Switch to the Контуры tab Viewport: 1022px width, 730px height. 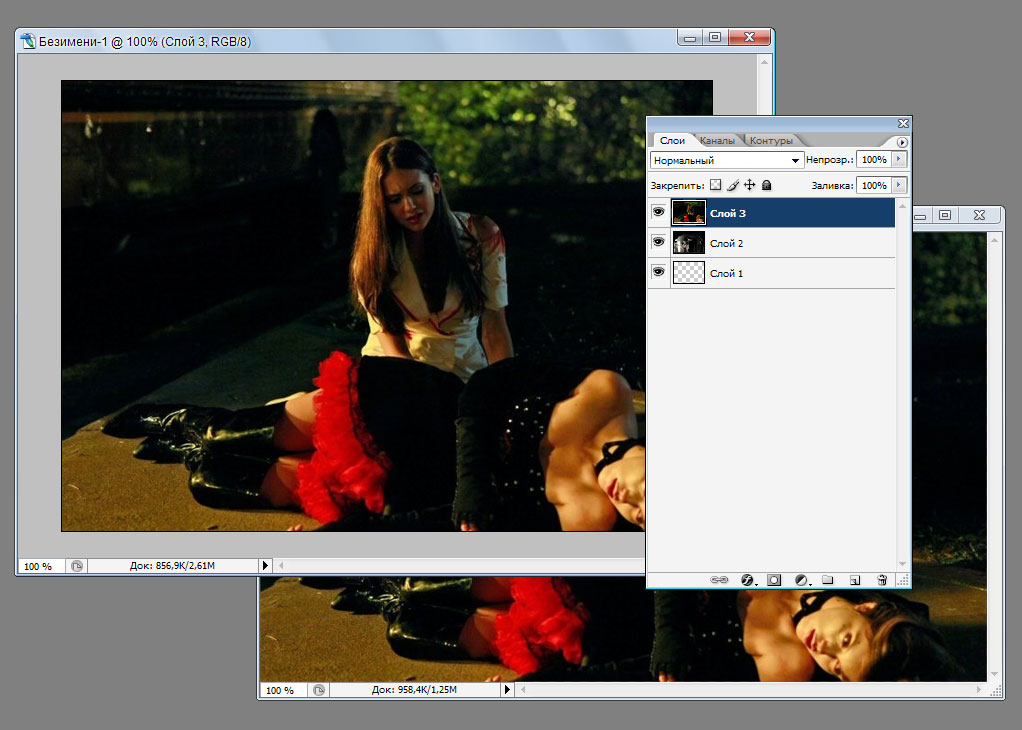tap(770, 141)
